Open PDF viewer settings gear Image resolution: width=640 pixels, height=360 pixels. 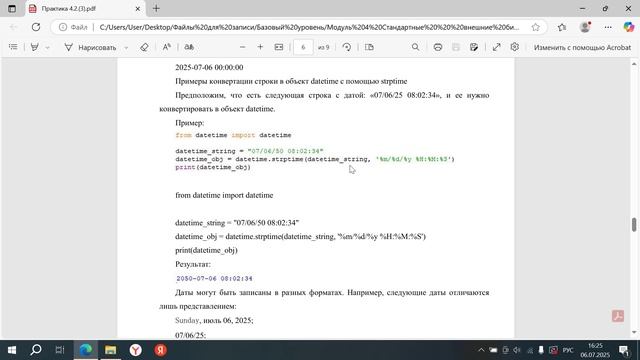coord(515,47)
